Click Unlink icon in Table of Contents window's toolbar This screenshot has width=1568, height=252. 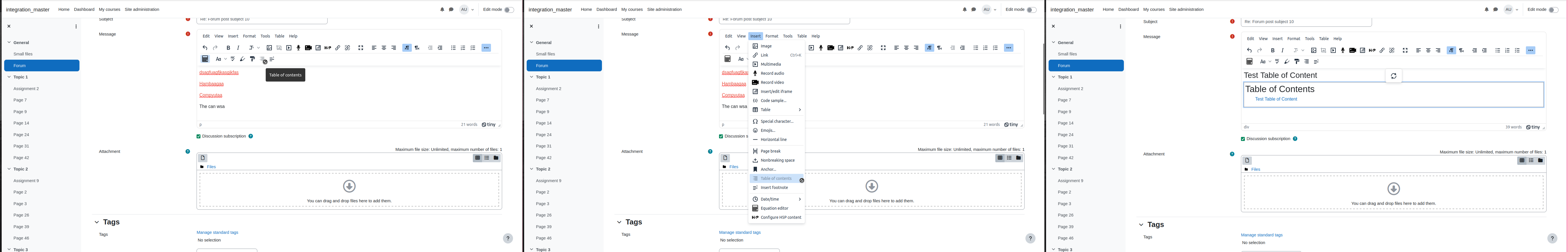tap(1392, 50)
